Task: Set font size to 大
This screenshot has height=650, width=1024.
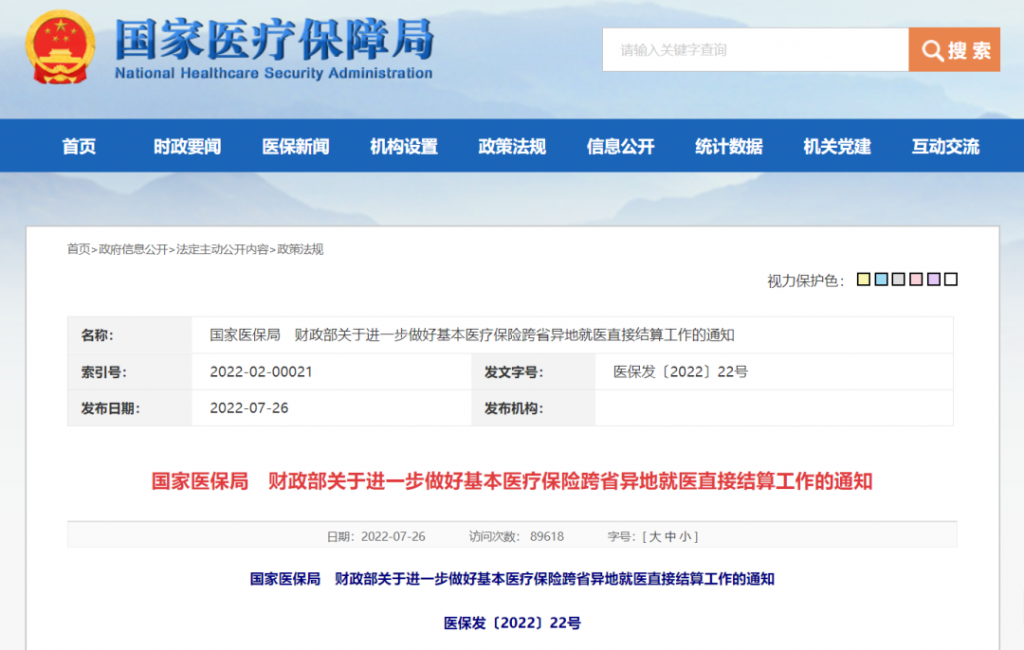Action: tap(655, 536)
